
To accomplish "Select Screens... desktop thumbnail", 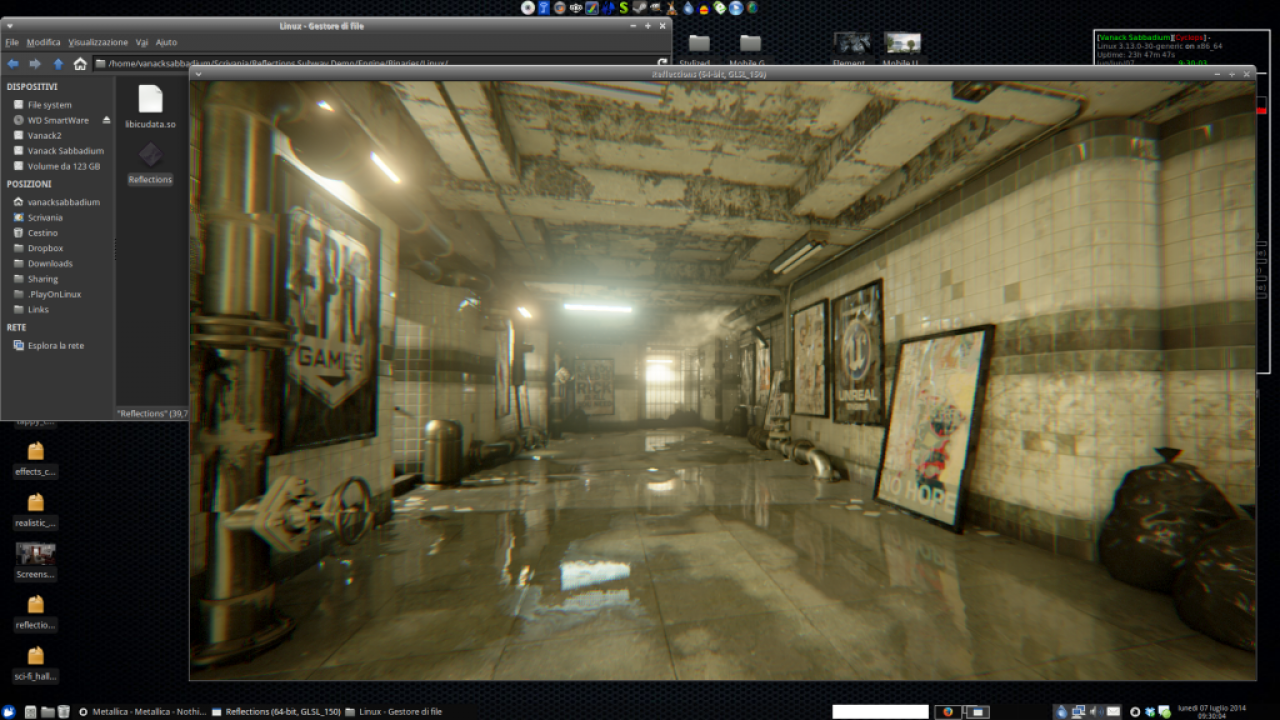I will pyautogui.click(x=36, y=561).
